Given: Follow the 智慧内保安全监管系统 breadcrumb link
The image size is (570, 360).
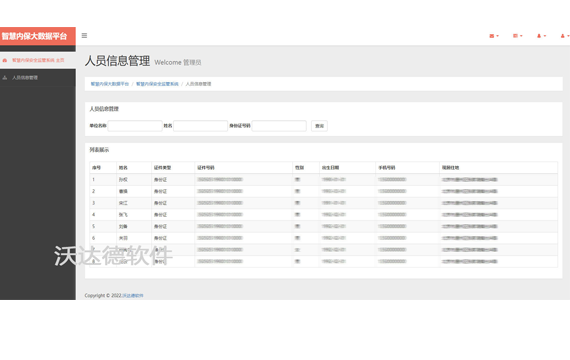Looking at the screenshot, I should tap(157, 84).
